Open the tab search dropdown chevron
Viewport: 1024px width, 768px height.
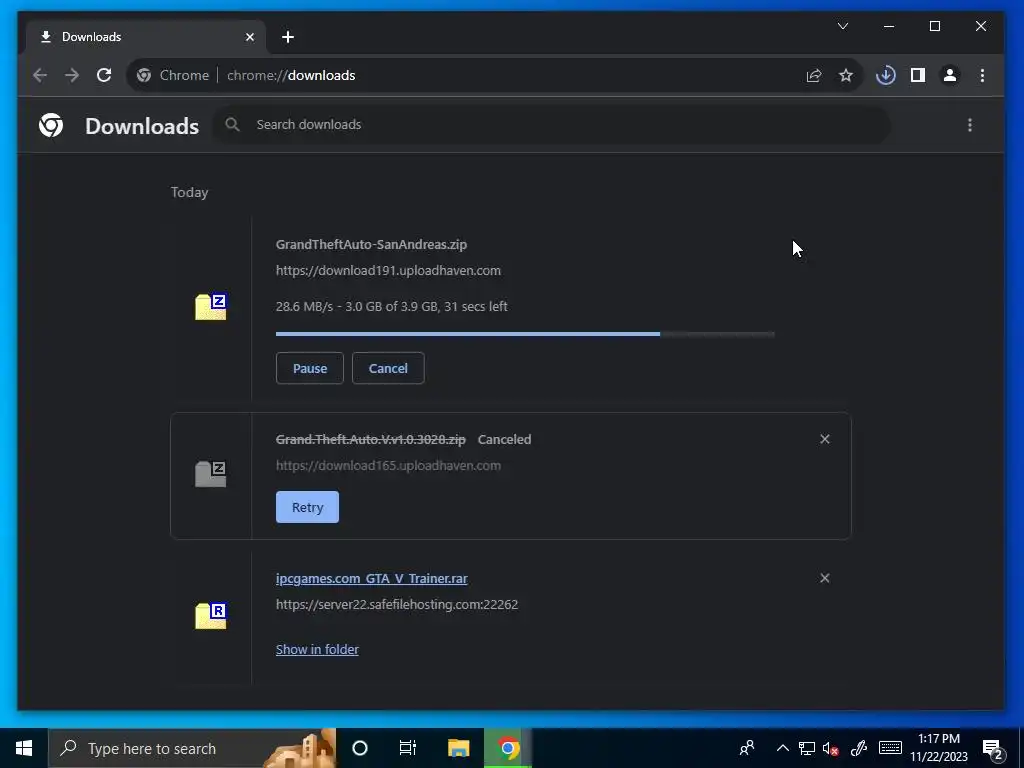(x=843, y=26)
